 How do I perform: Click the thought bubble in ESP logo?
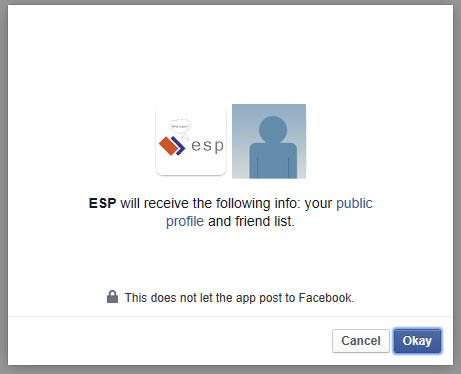point(180,126)
